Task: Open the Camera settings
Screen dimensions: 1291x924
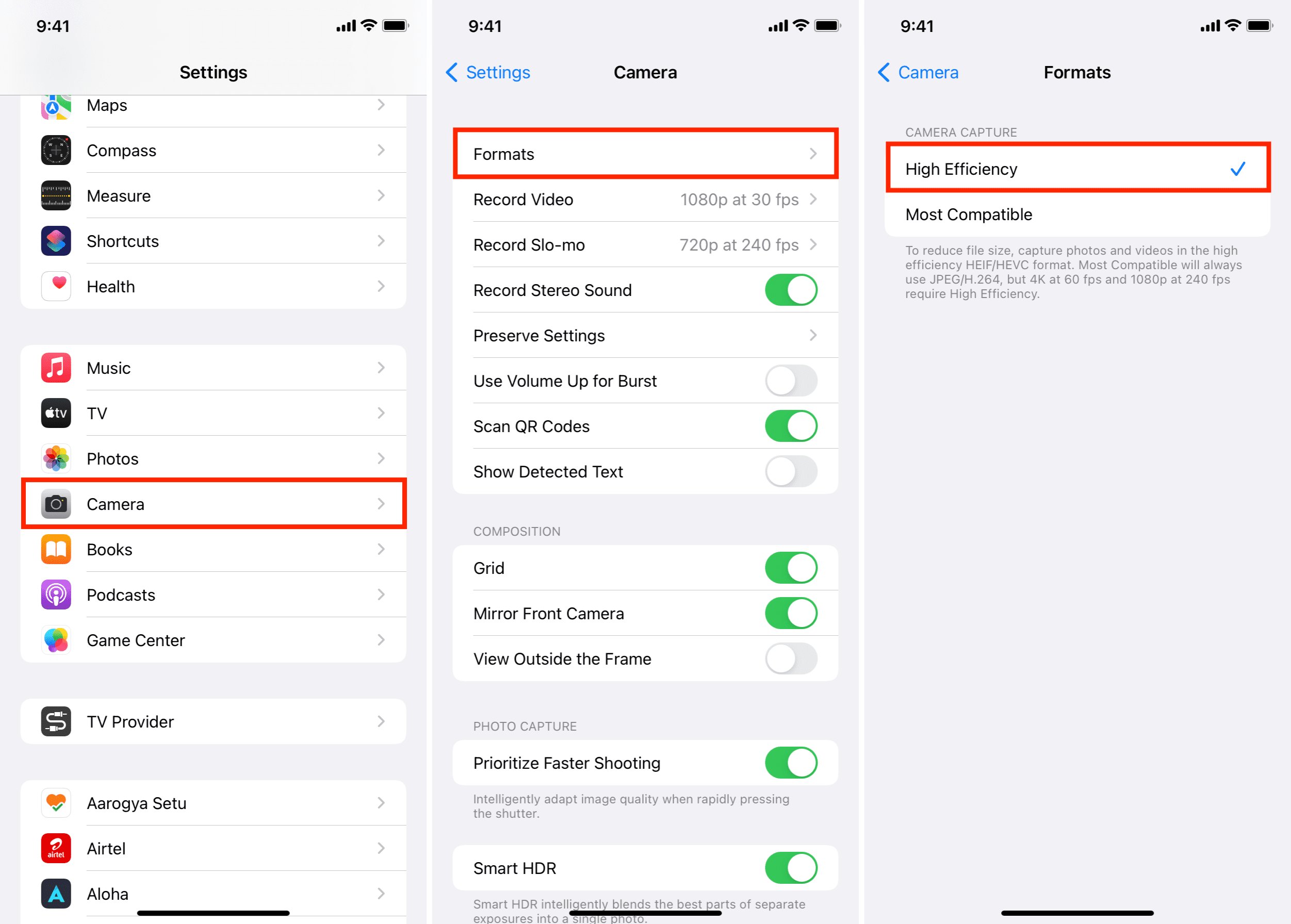Action: (x=214, y=504)
